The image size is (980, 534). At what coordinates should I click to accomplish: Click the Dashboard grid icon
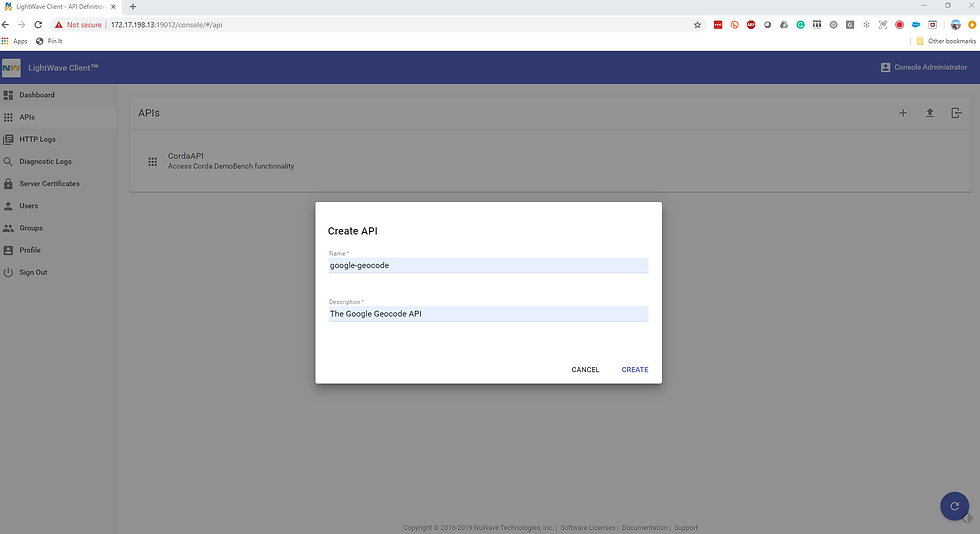(8, 95)
